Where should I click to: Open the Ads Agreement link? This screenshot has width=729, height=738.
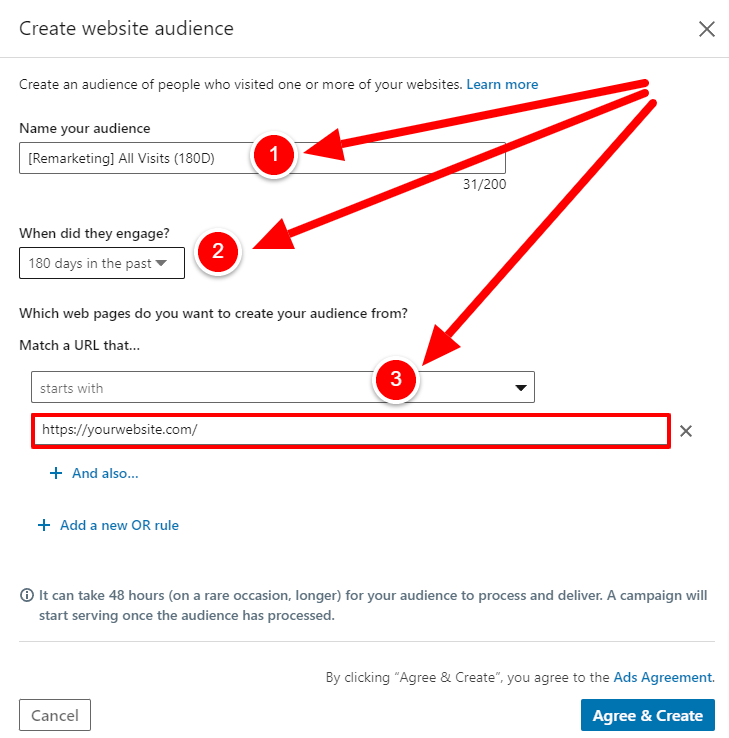663,677
